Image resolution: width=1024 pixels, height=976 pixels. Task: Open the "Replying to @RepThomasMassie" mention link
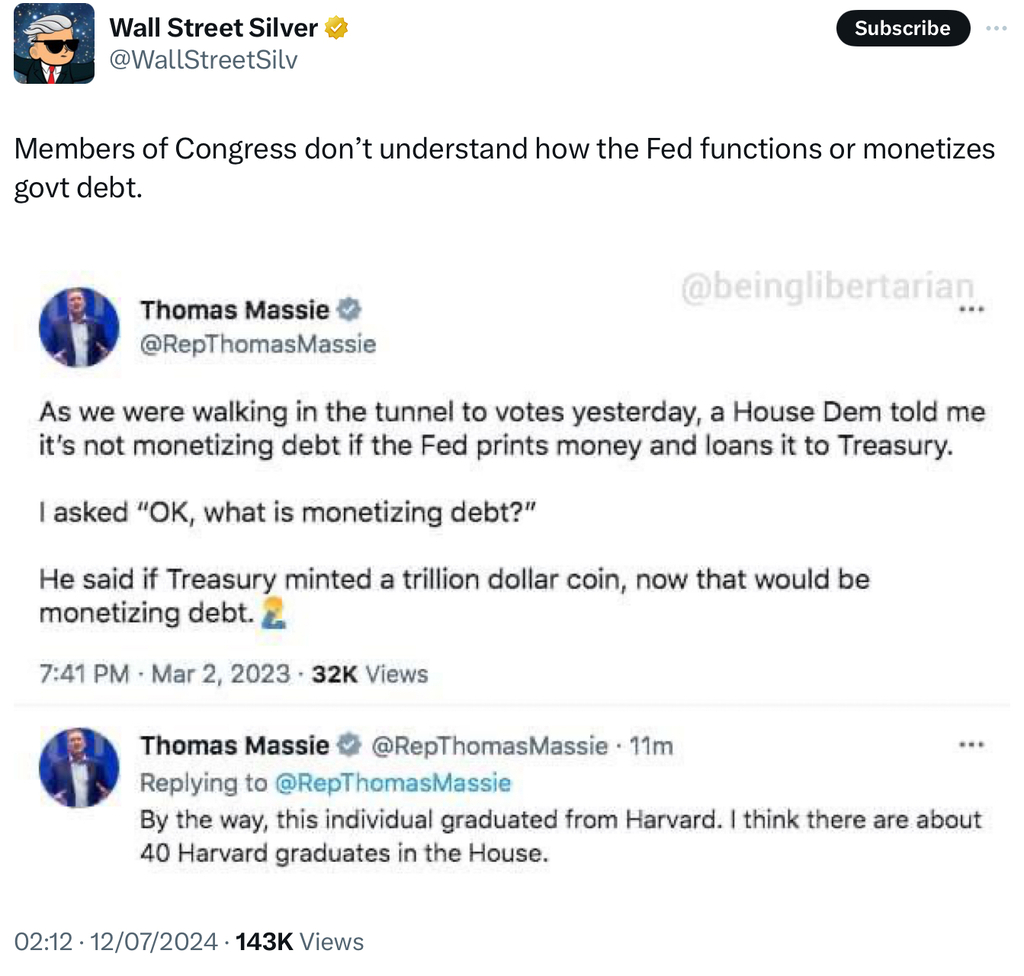(x=389, y=782)
